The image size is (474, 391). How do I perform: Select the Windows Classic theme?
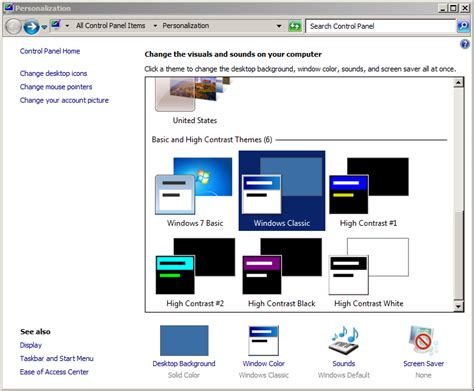282,191
